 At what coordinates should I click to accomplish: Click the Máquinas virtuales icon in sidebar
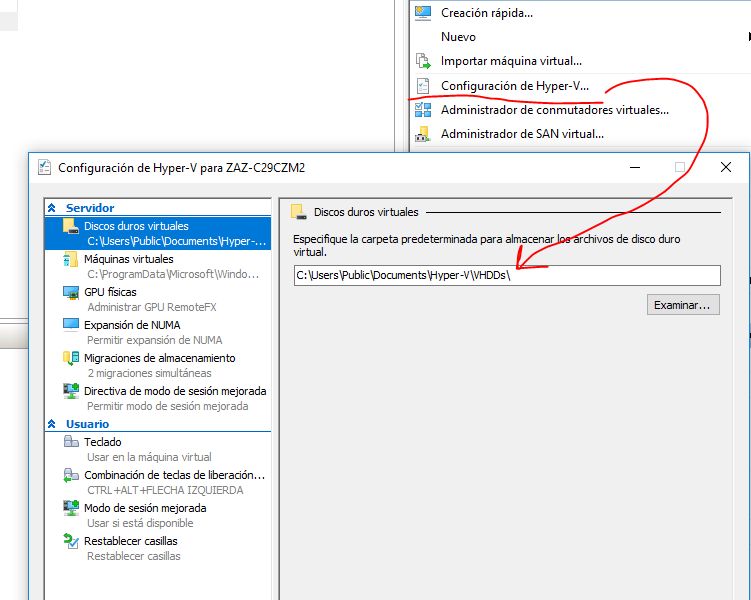pyautogui.click(x=71, y=259)
